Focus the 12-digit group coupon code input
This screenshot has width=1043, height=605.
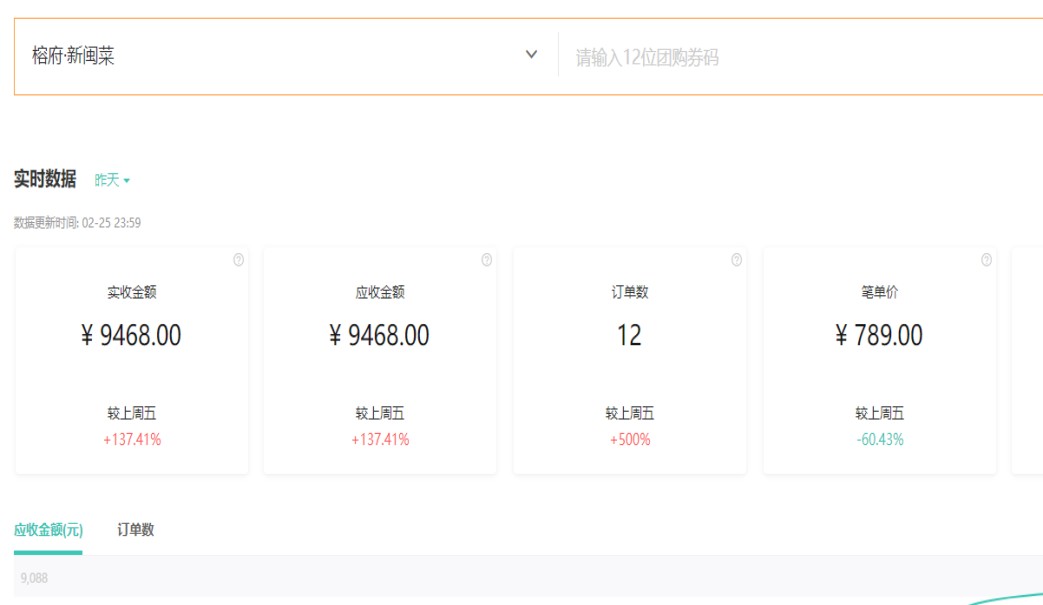(800, 57)
